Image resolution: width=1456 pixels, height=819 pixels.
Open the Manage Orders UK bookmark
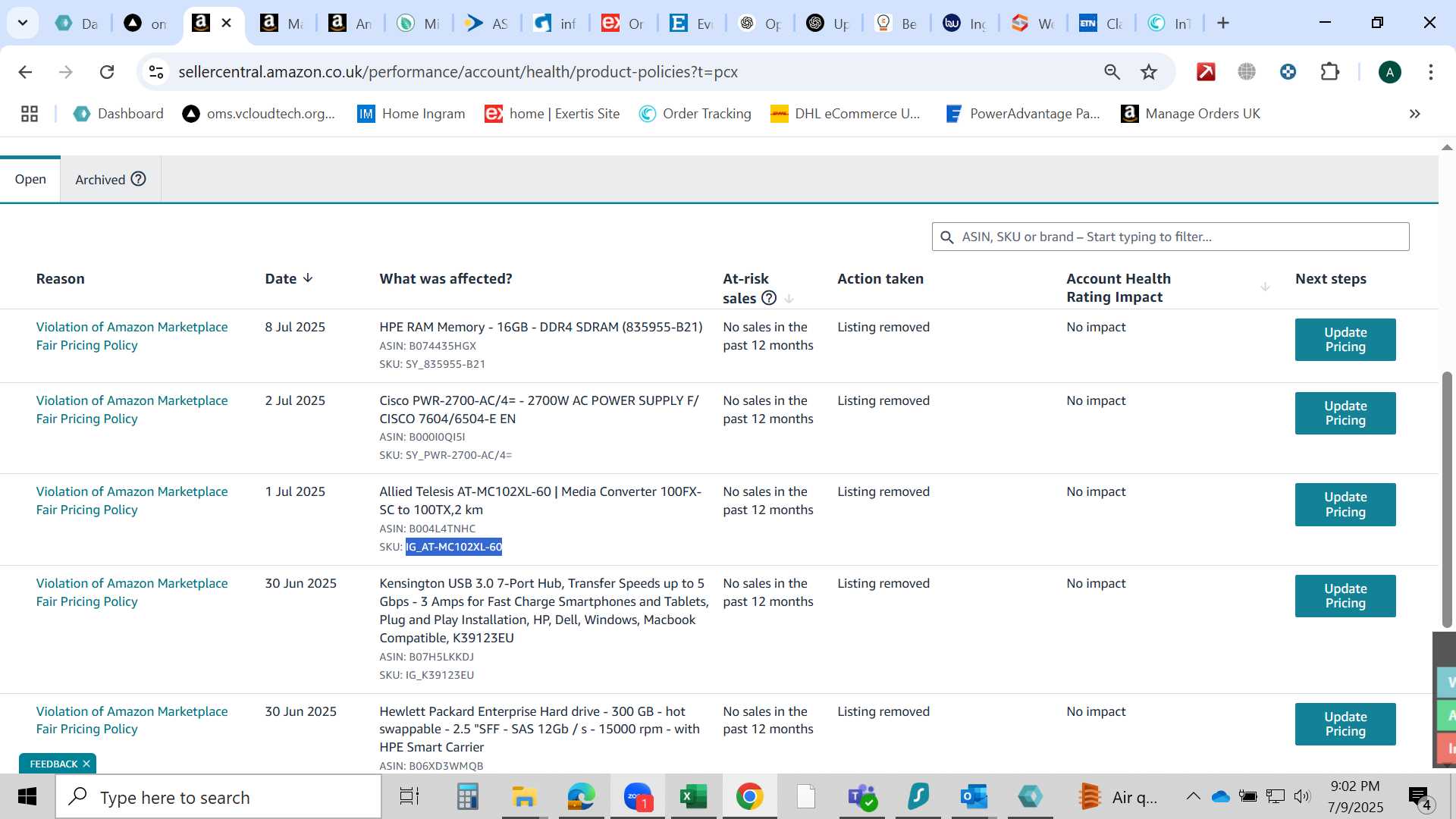pyautogui.click(x=1191, y=114)
